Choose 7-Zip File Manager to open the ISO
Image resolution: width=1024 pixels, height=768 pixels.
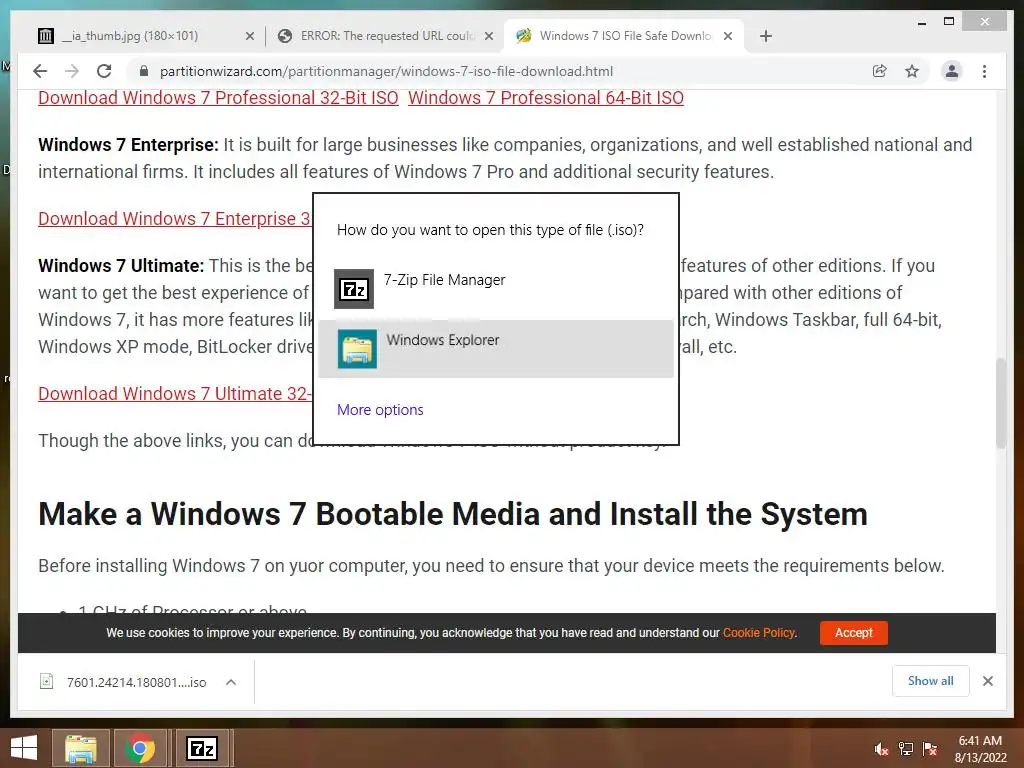coord(496,288)
